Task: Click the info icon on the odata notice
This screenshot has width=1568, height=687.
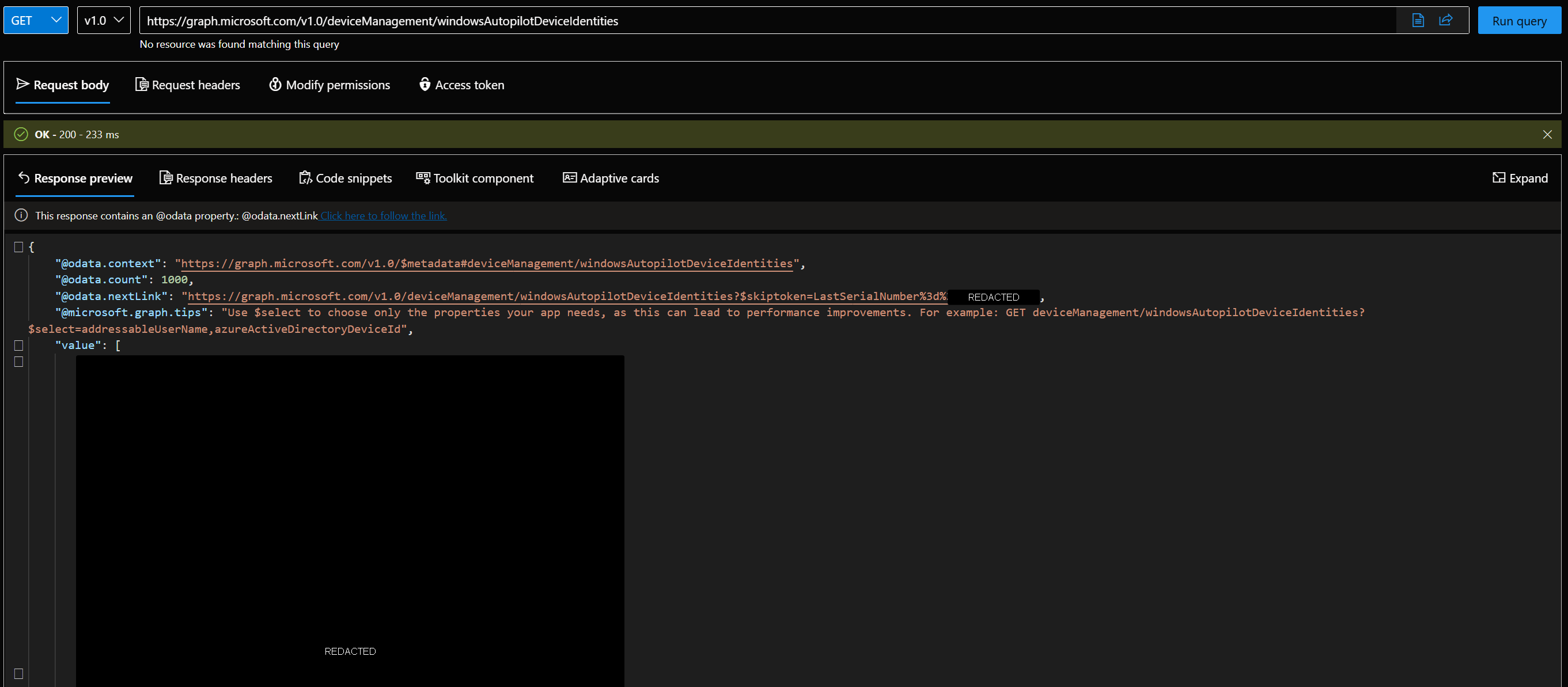Action: click(21, 215)
